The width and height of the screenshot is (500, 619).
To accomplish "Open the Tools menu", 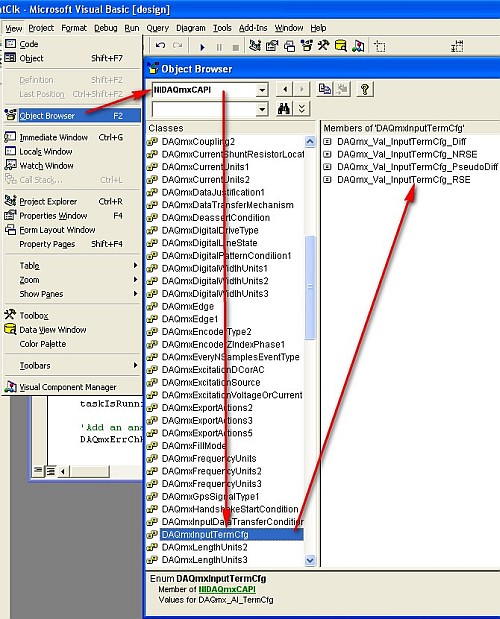I will tap(222, 28).
